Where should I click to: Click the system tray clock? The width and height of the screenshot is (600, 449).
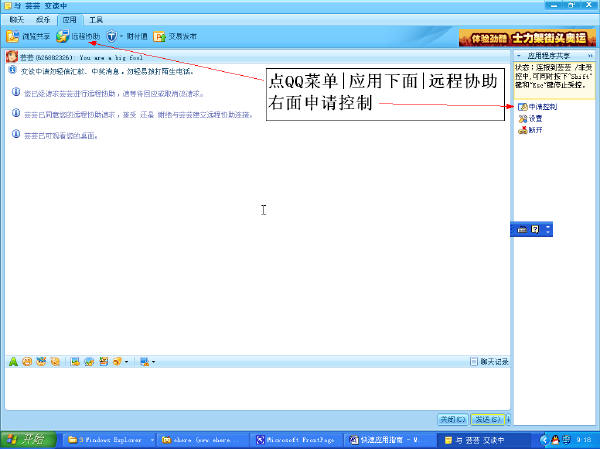point(584,440)
